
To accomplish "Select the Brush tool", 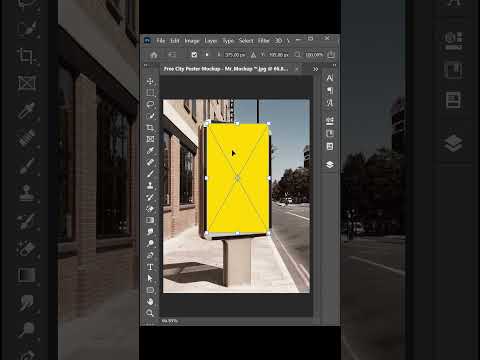I will (x=150, y=174).
